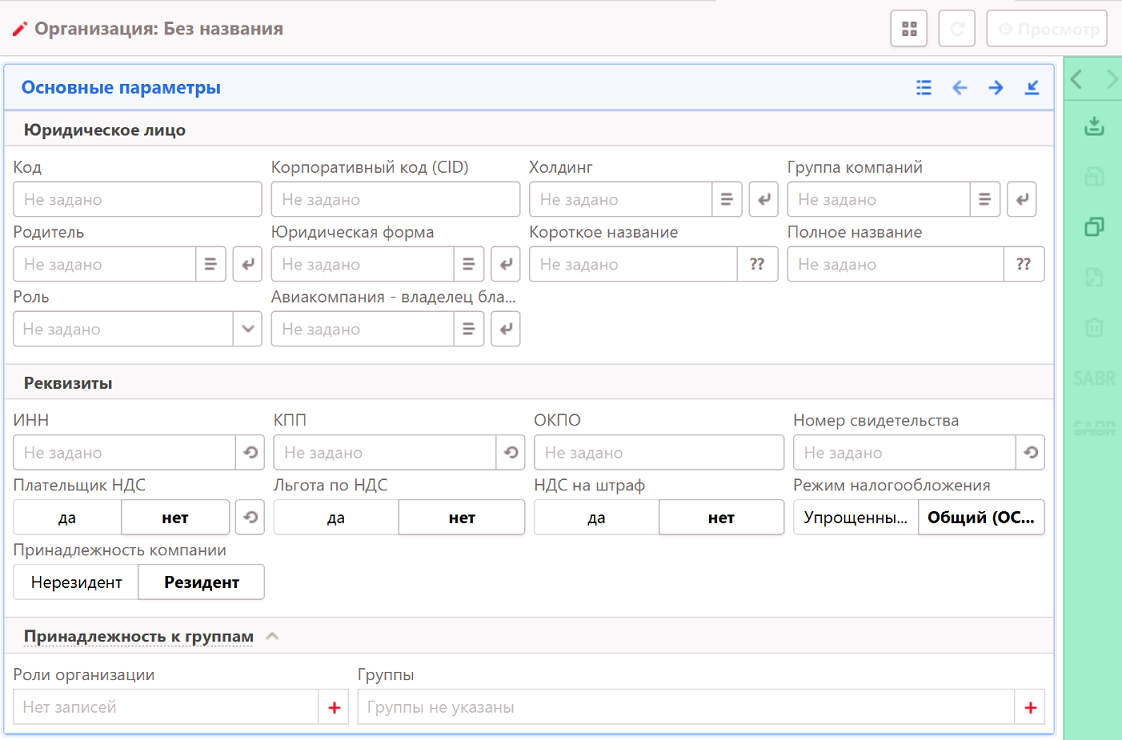Image resolution: width=1122 pixels, height=740 pixels.
Task: Set Льгота по НДС to да
Action: 336,518
